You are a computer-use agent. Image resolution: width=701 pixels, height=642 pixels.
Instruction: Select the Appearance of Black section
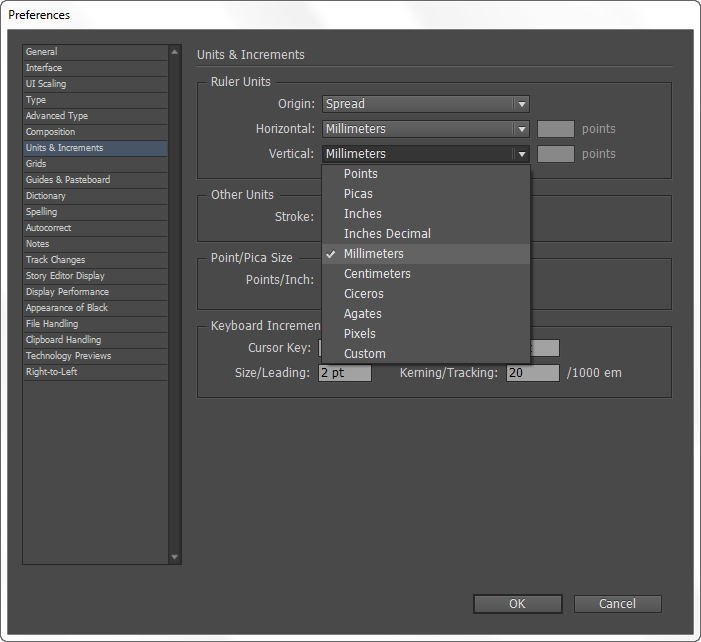[67, 308]
